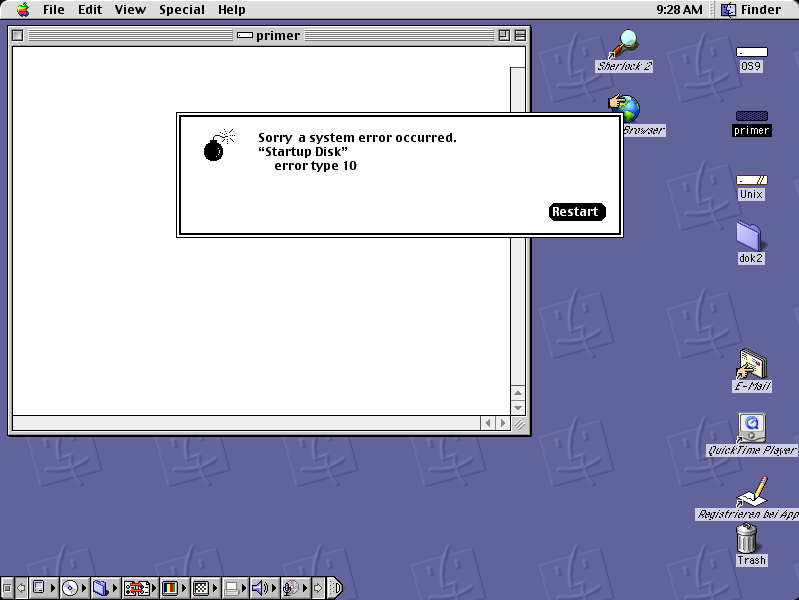Viewport: 799px width, 600px height.
Task: Open the CD strip module
Action: (x=74, y=588)
